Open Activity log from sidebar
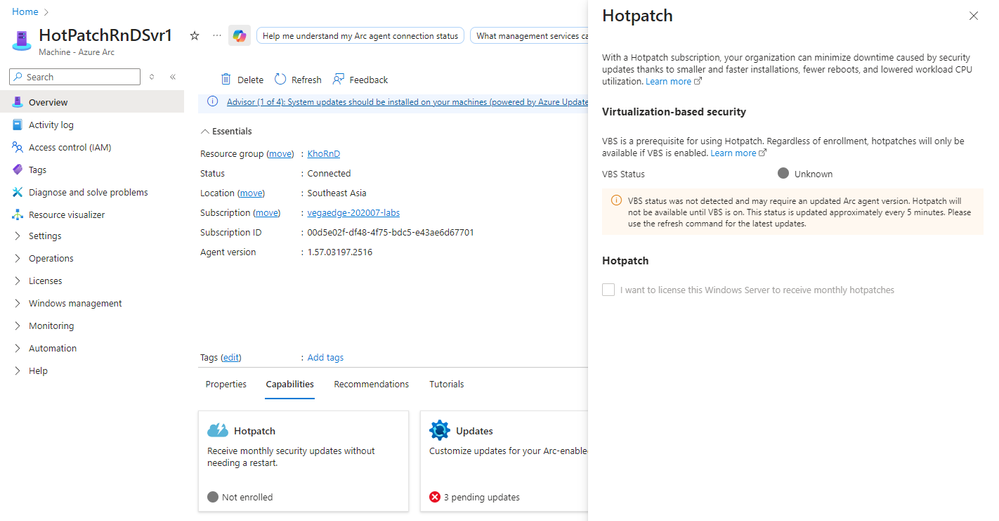Image resolution: width=999 pixels, height=521 pixels. coord(51,125)
